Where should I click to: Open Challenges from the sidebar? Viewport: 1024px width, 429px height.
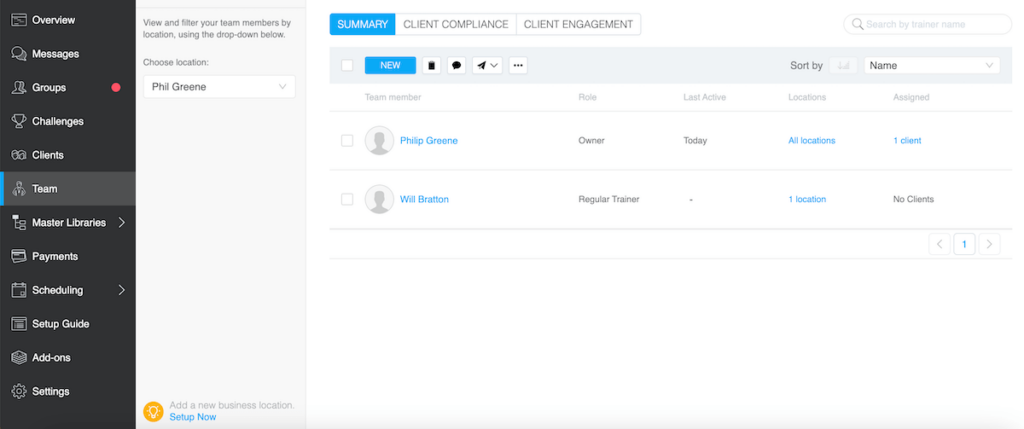57,121
